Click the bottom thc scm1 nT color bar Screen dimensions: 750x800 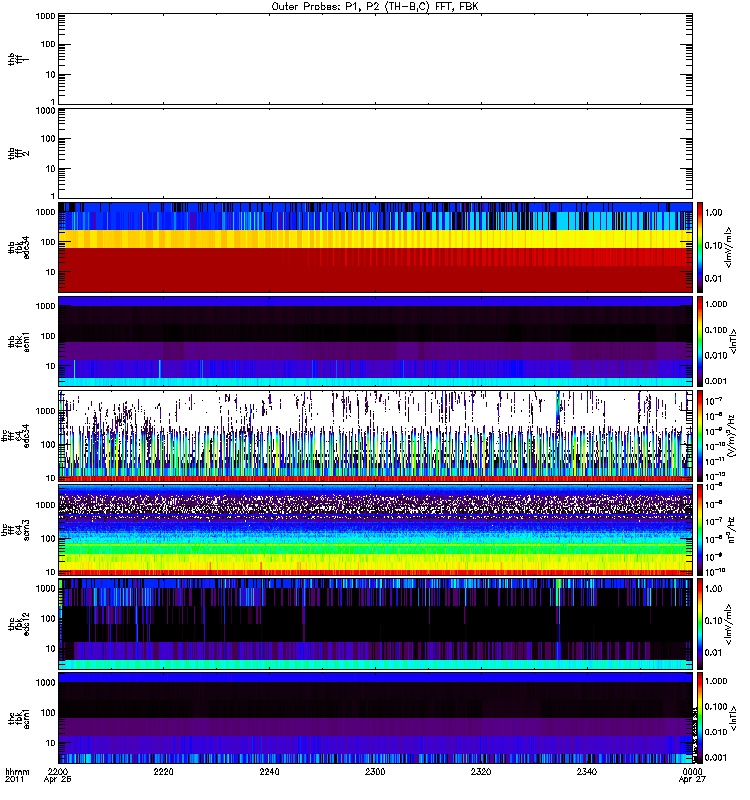pos(700,718)
